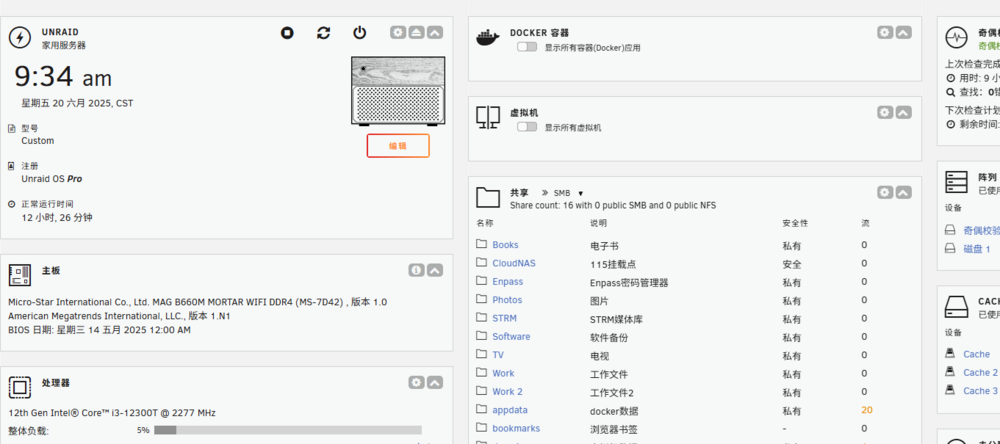Open settings gear in the 处理器 panel
This screenshot has height=444, width=1000.
416,382
